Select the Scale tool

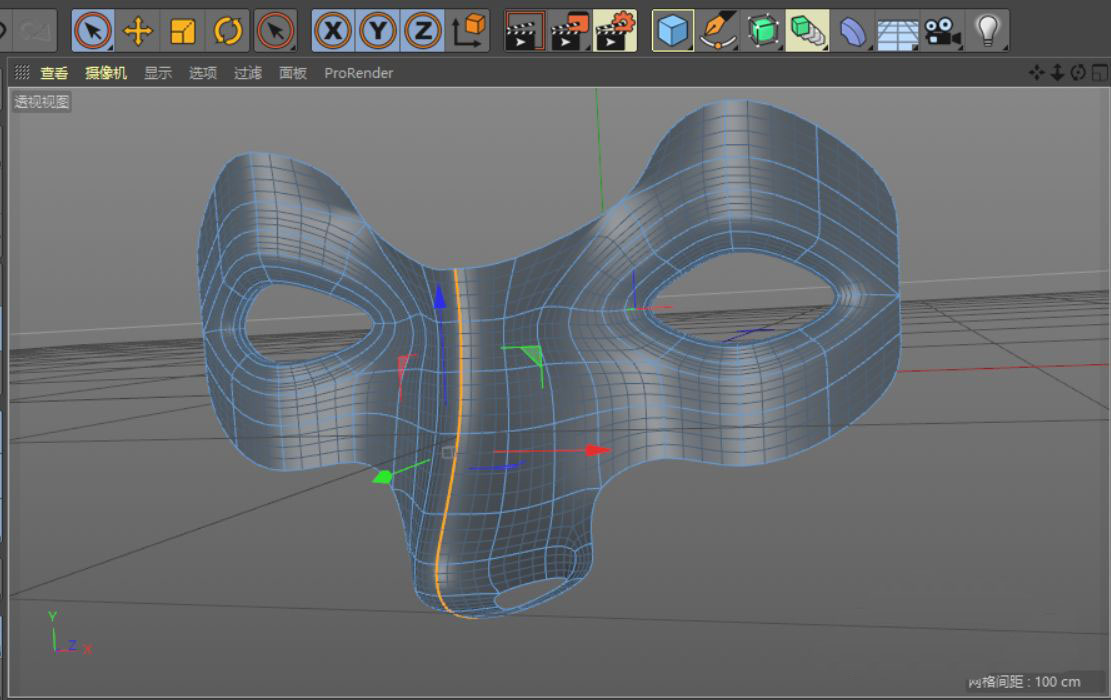coord(183,32)
